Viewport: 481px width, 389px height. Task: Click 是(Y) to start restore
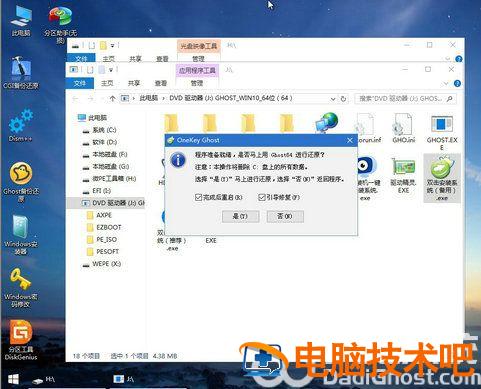(240, 216)
